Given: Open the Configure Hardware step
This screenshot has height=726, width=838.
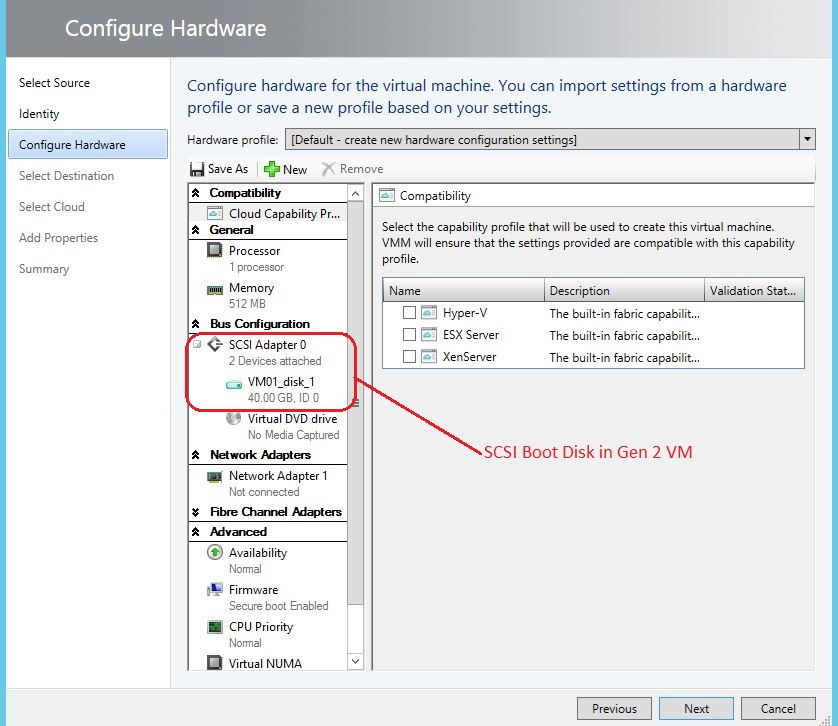Looking at the screenshot, I should pos(88,144).
